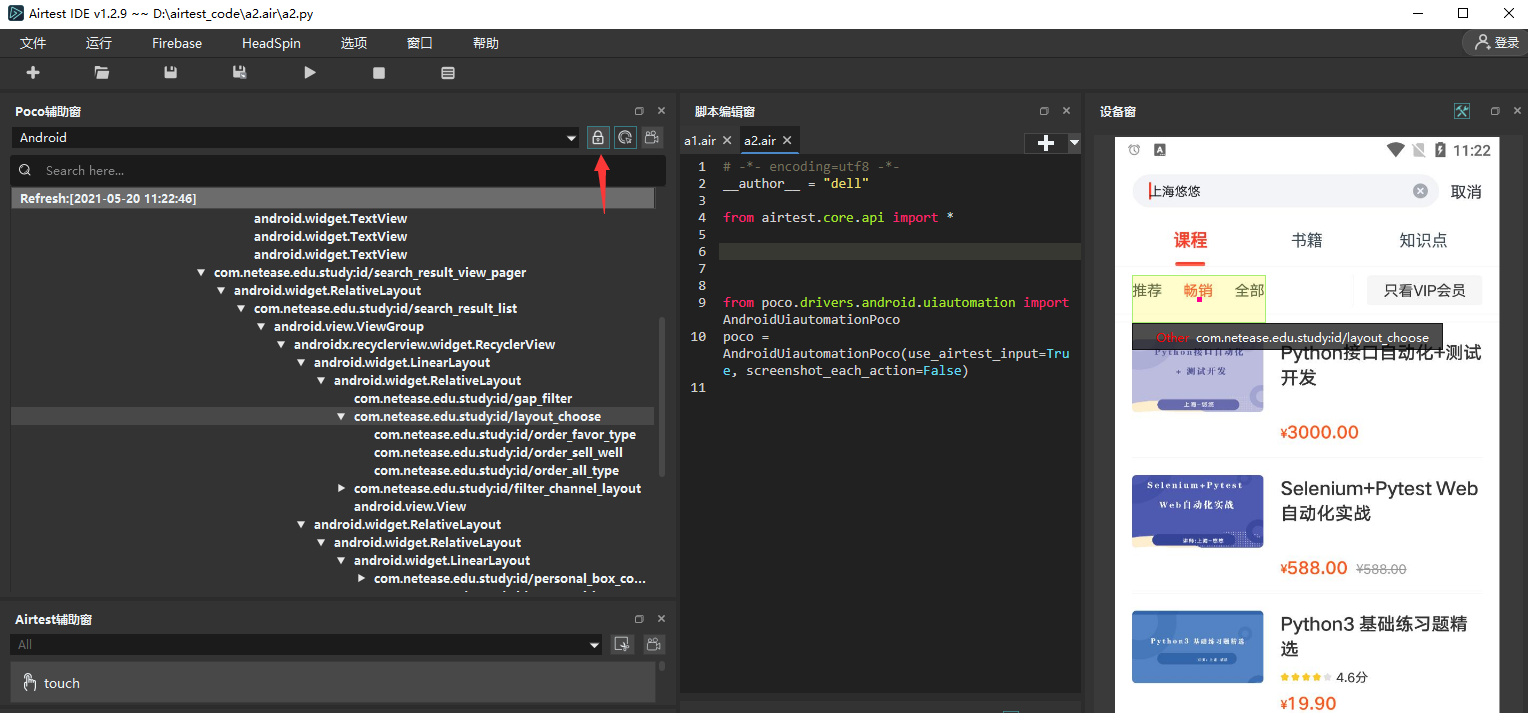The width and height of the screenshot is (1528, 713).
Task: Close the Airtest辅助窗 panel
Action: [x=661, y=620]
